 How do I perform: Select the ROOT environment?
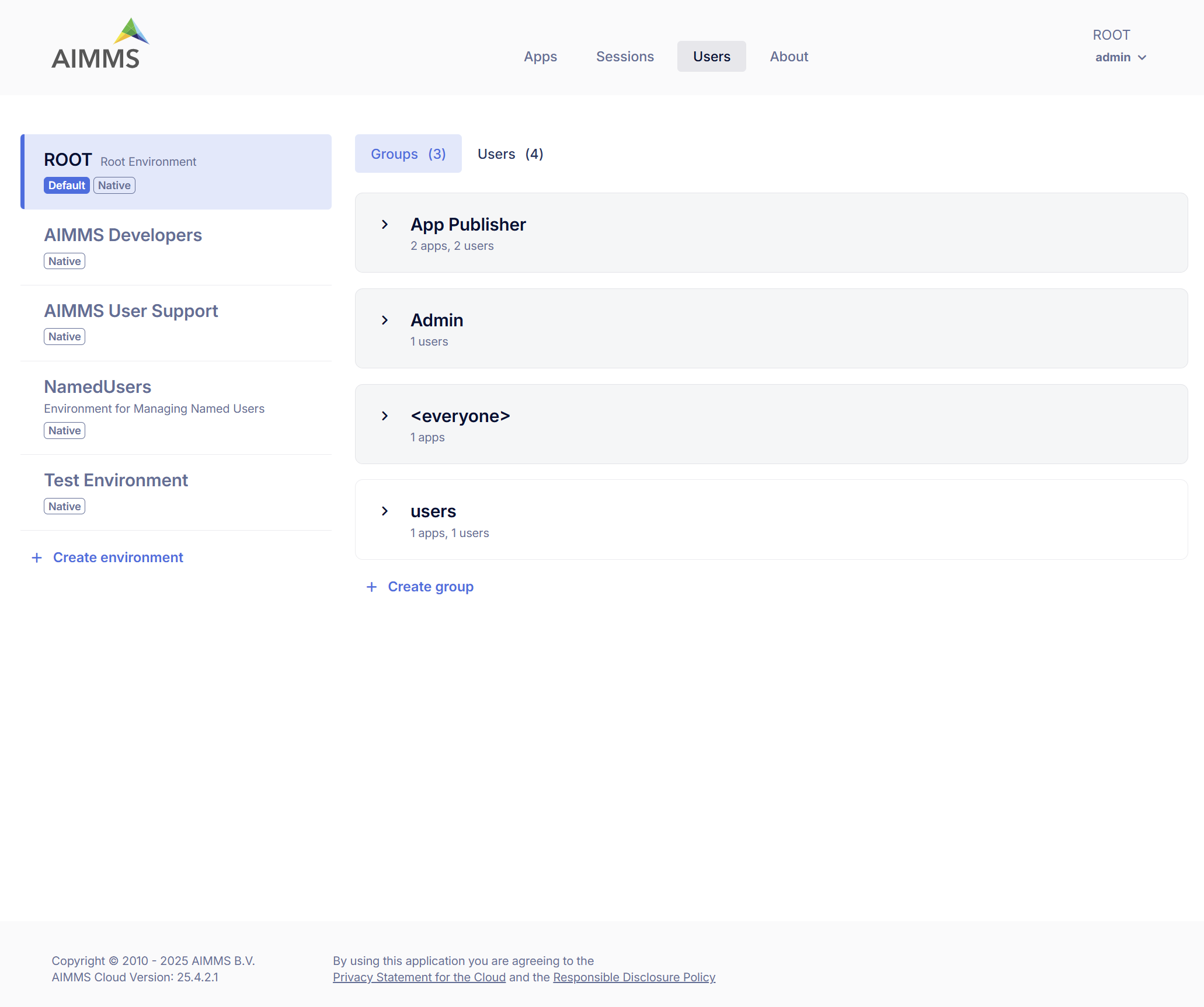click(x=176, y=172)
